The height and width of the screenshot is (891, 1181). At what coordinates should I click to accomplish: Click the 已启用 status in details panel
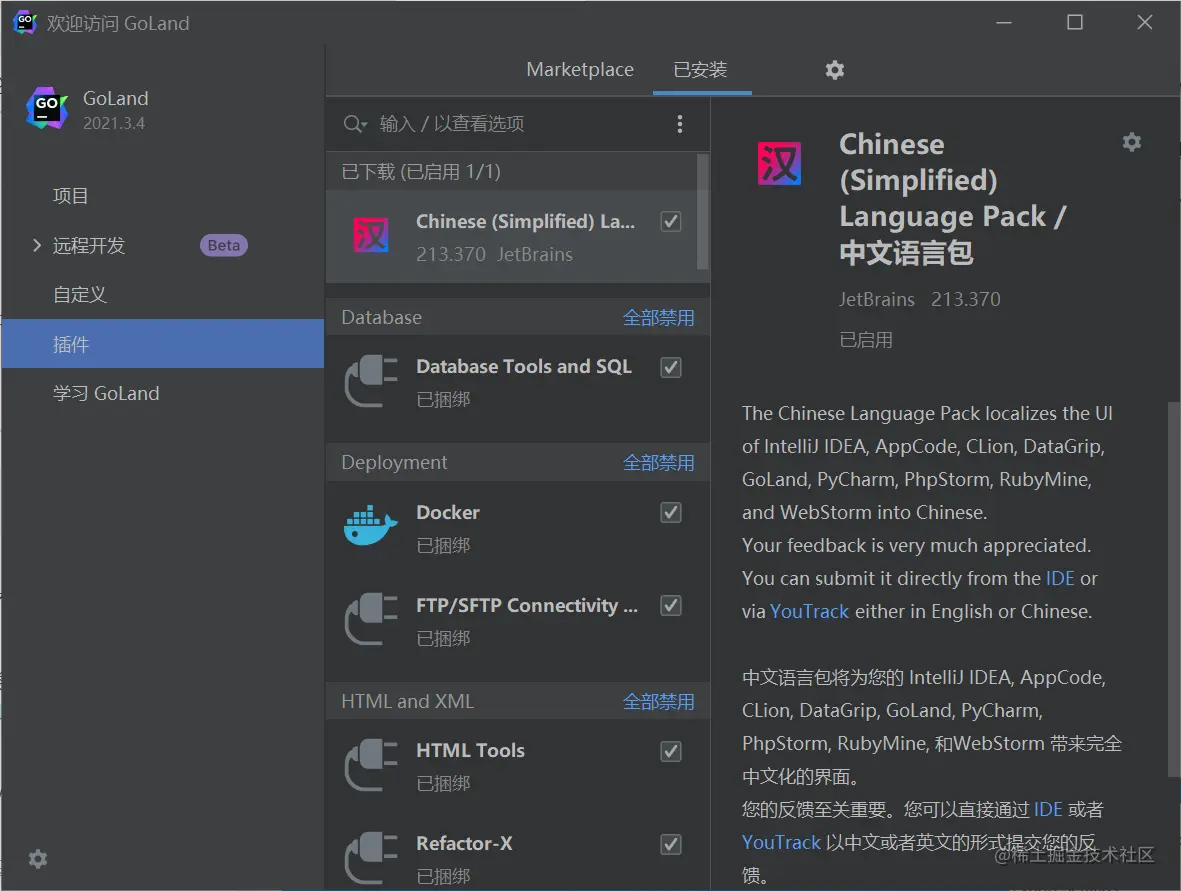point(866,340)
